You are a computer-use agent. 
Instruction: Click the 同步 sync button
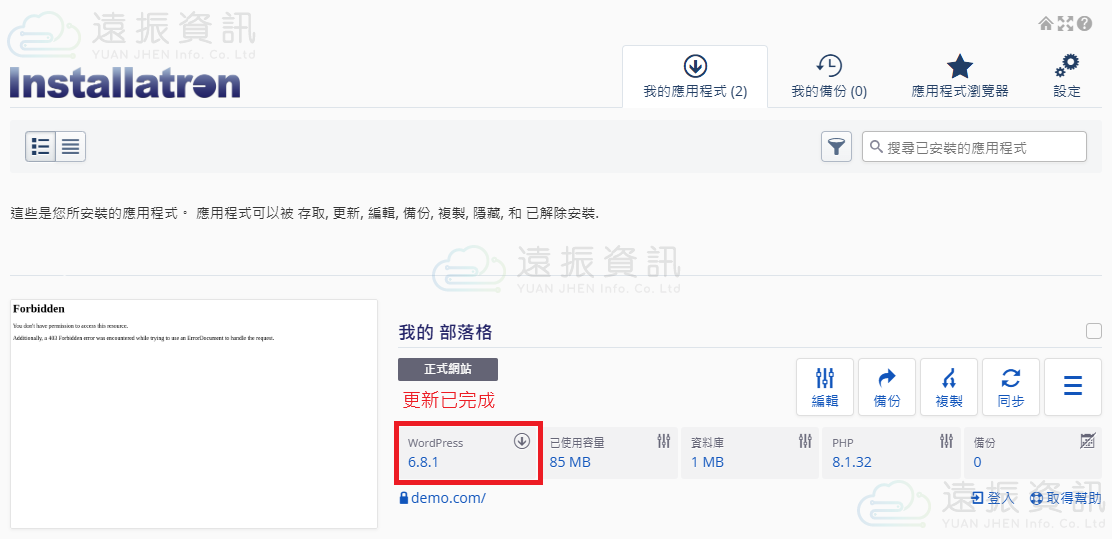click(1010, 387)
